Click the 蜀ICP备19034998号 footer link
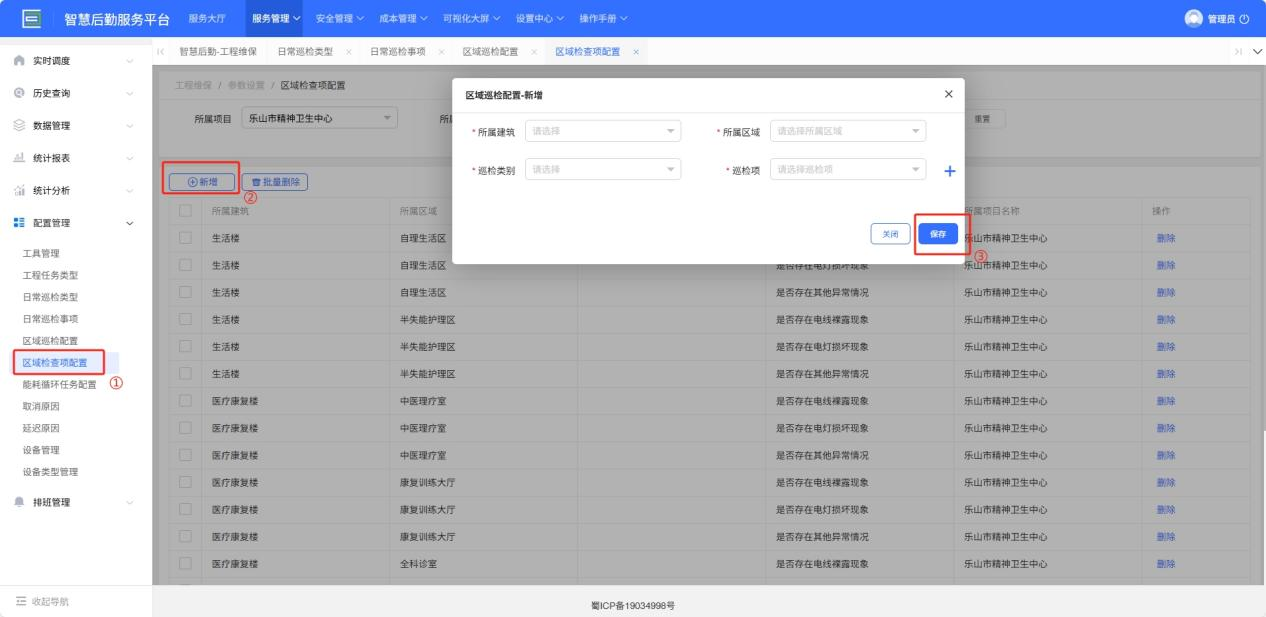Viewport: 1266px width, 617px height. coord(633,605)
